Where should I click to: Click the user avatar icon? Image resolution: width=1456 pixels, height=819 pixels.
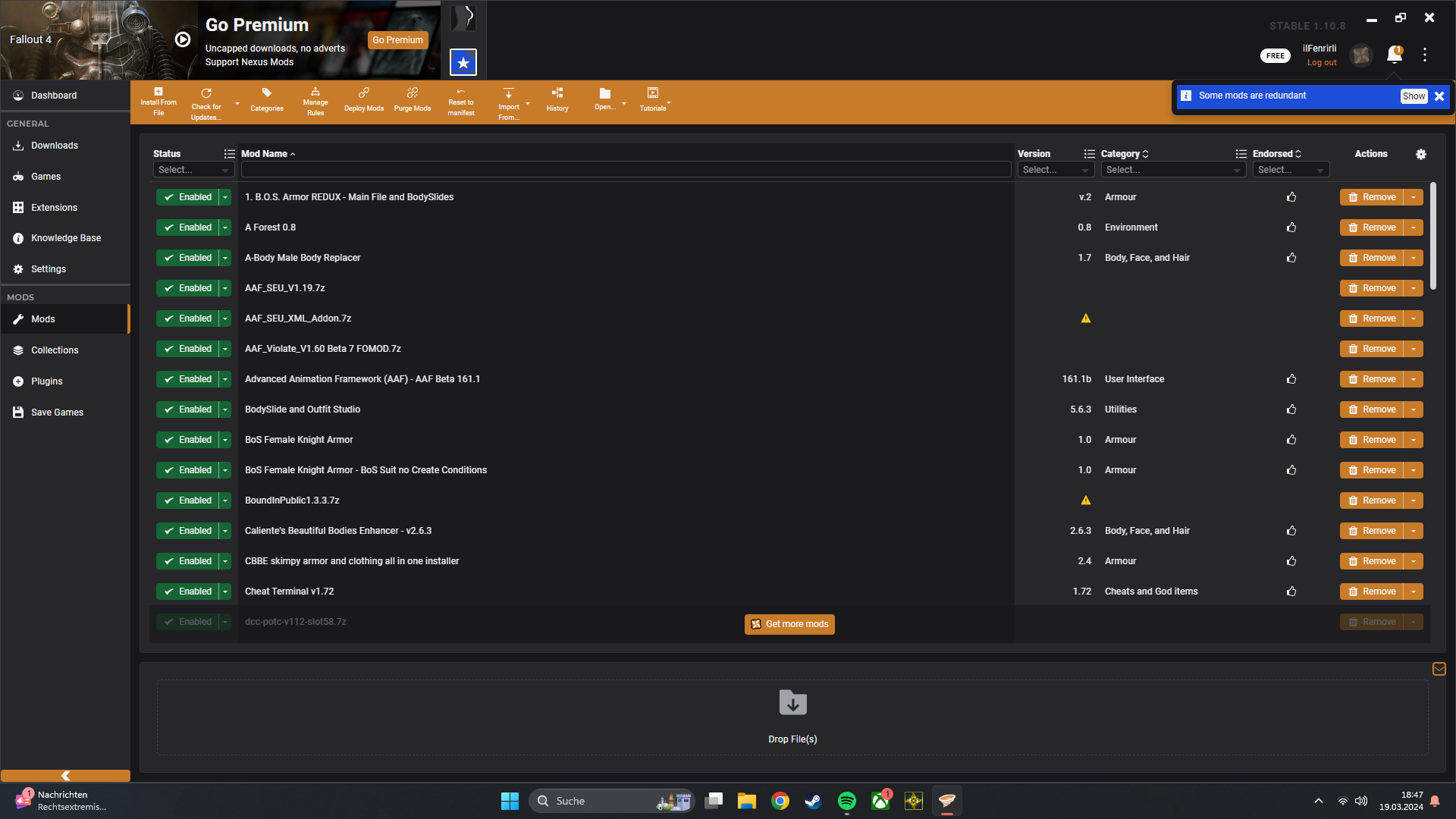pos(1362,55)
